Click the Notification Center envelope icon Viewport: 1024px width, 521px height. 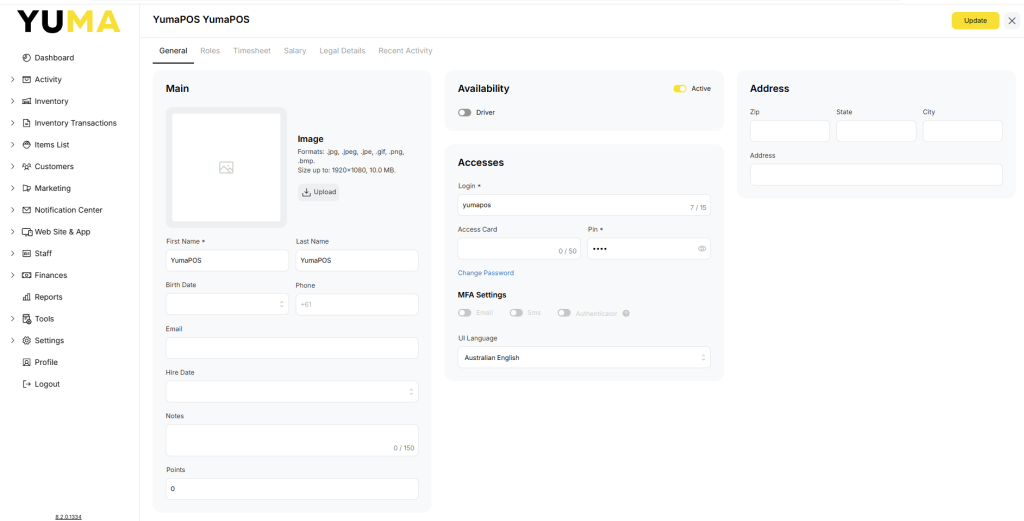tap(27, 210)
